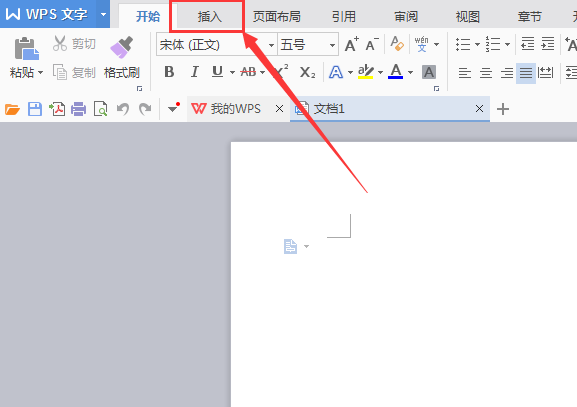The height and width of the screenshot is (407, 577).
Task: Expand underline style dropdown arrow
Action: [x=232, y=72]
